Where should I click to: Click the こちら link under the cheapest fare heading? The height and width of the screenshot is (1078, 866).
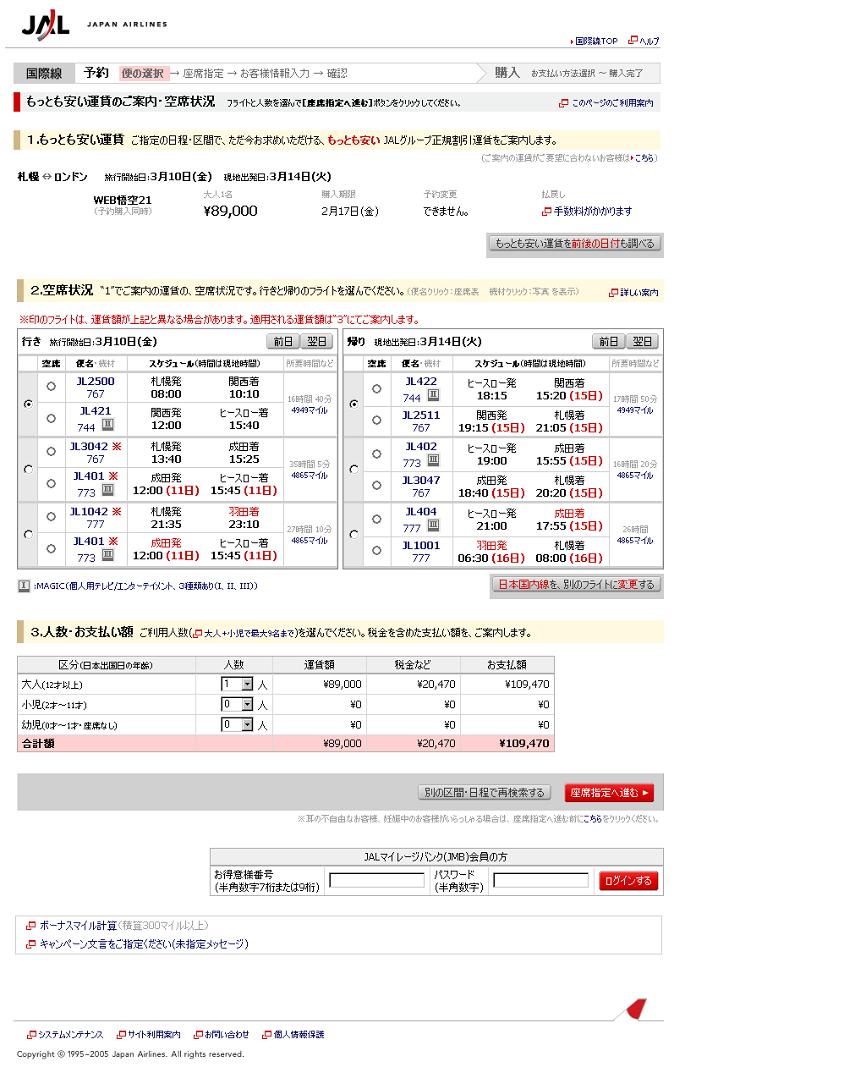pyautogui.click(x=645, y=158)
